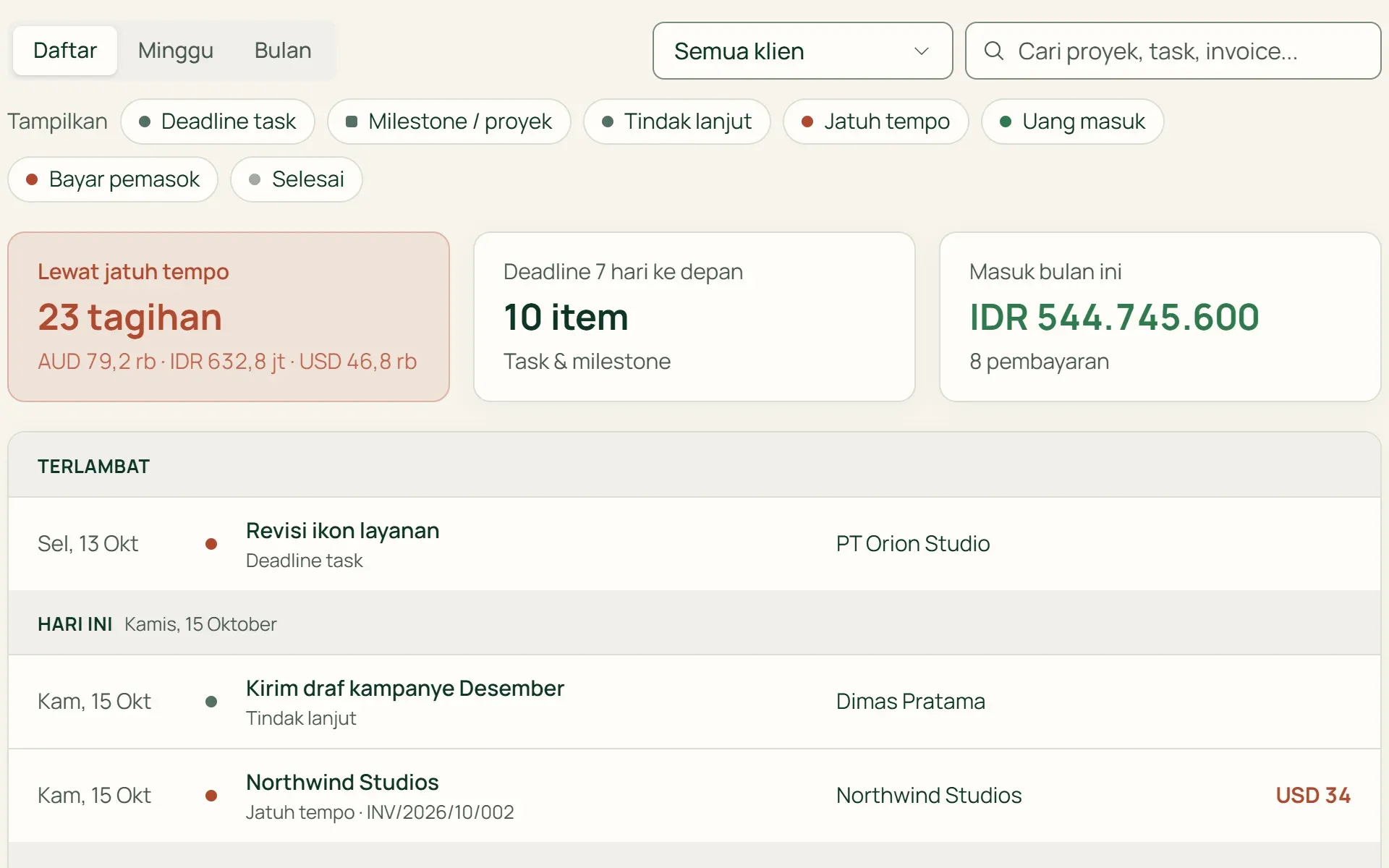
Task: Click the 8 pembayaran text
Action: tap(1039, 362)
